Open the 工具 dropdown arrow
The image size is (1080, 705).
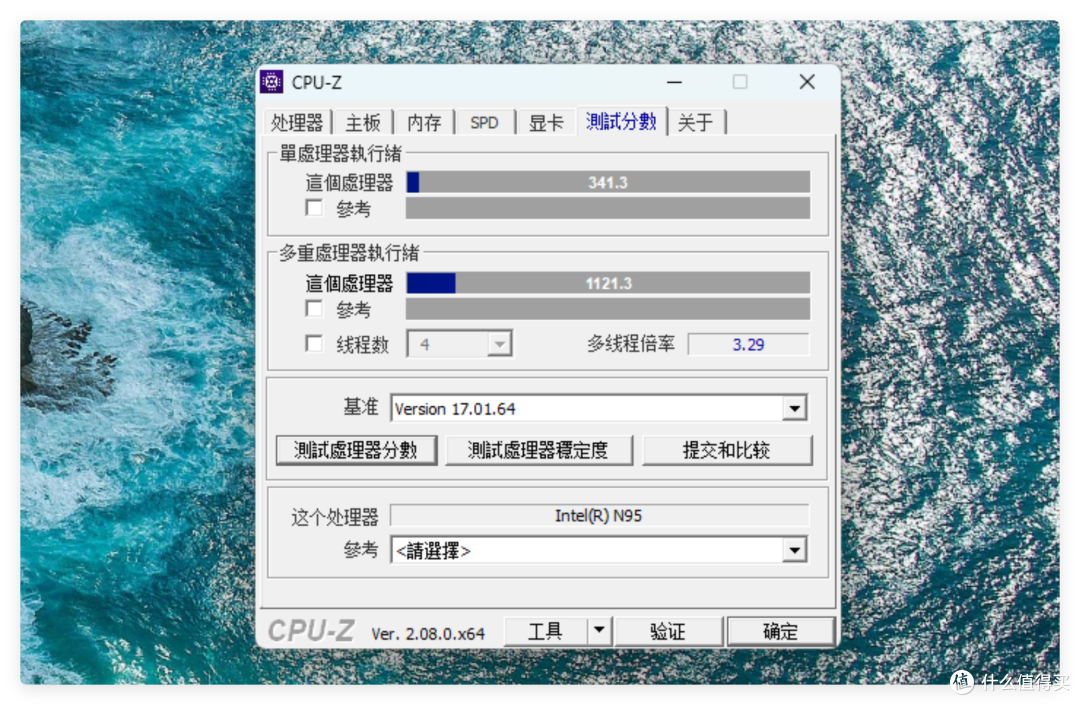(599, 630)
